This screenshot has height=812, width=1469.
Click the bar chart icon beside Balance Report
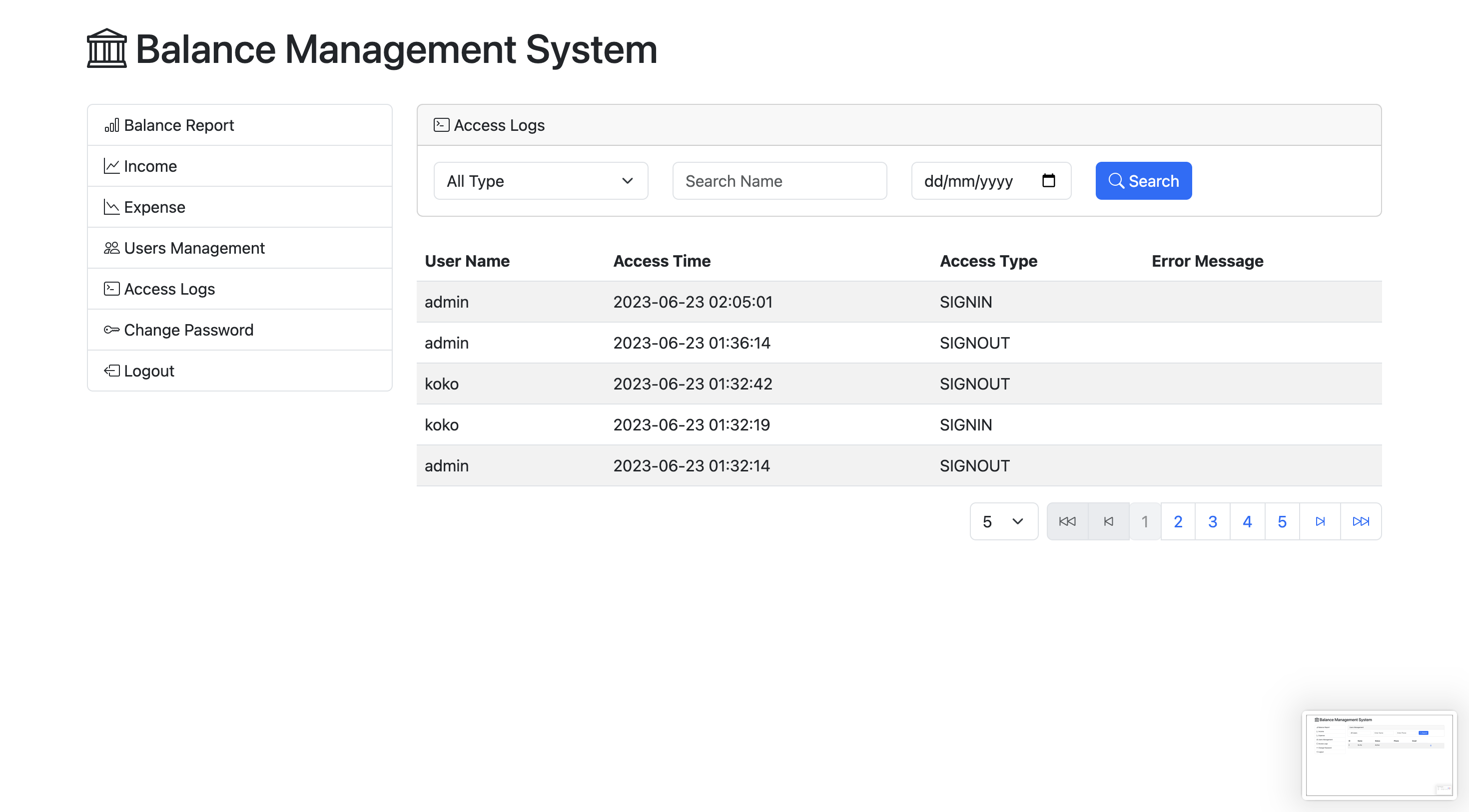tap(112, 125)
